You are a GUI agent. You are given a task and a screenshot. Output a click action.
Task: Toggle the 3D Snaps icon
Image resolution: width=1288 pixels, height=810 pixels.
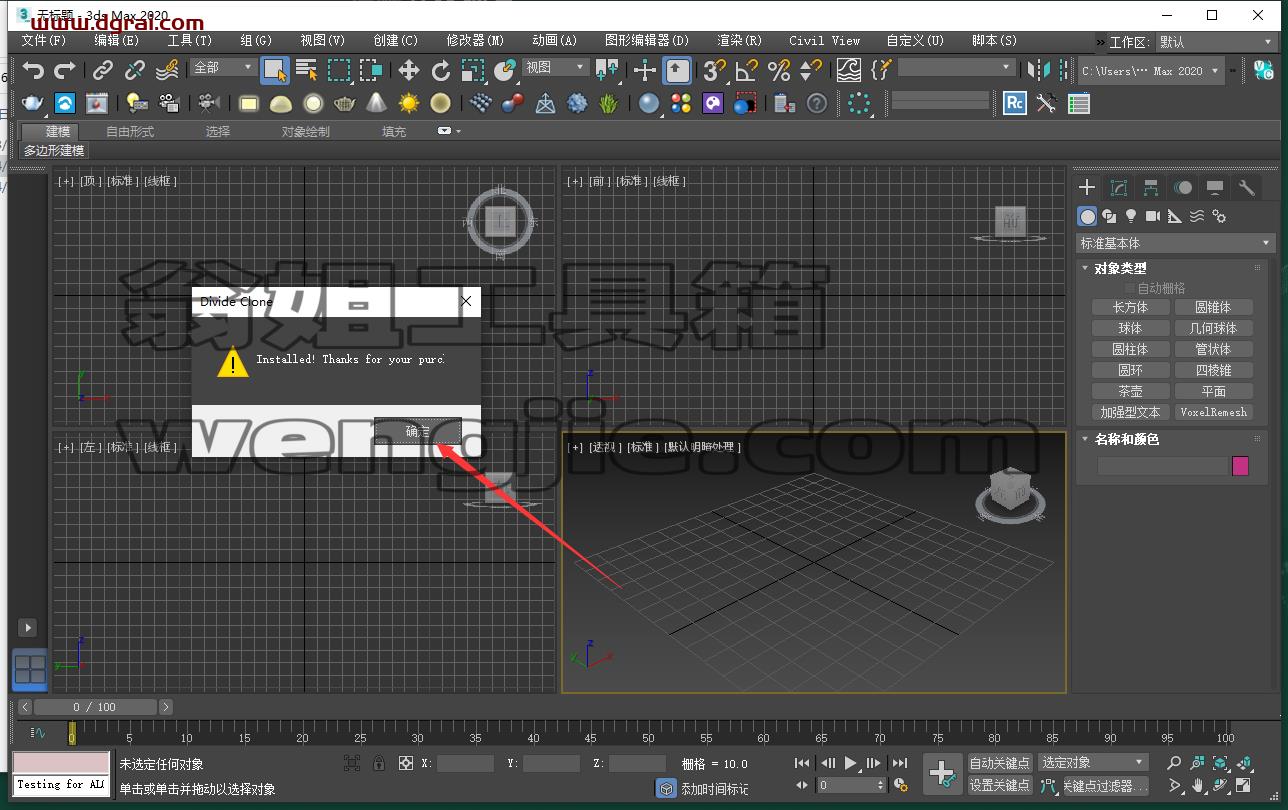tap(714, 70)
